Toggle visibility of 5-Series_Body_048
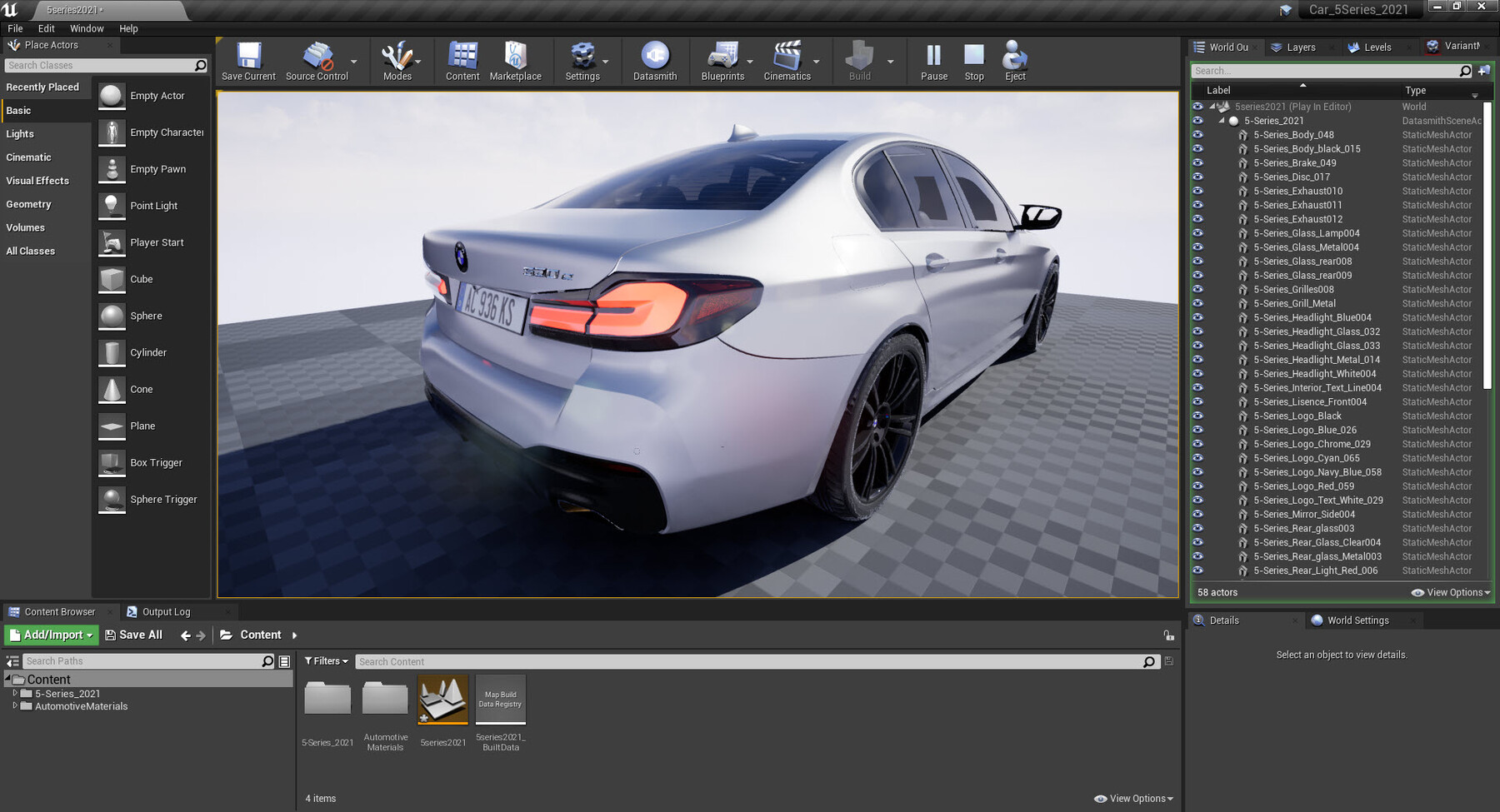The image size is (1500, 812). point(1197,135)
